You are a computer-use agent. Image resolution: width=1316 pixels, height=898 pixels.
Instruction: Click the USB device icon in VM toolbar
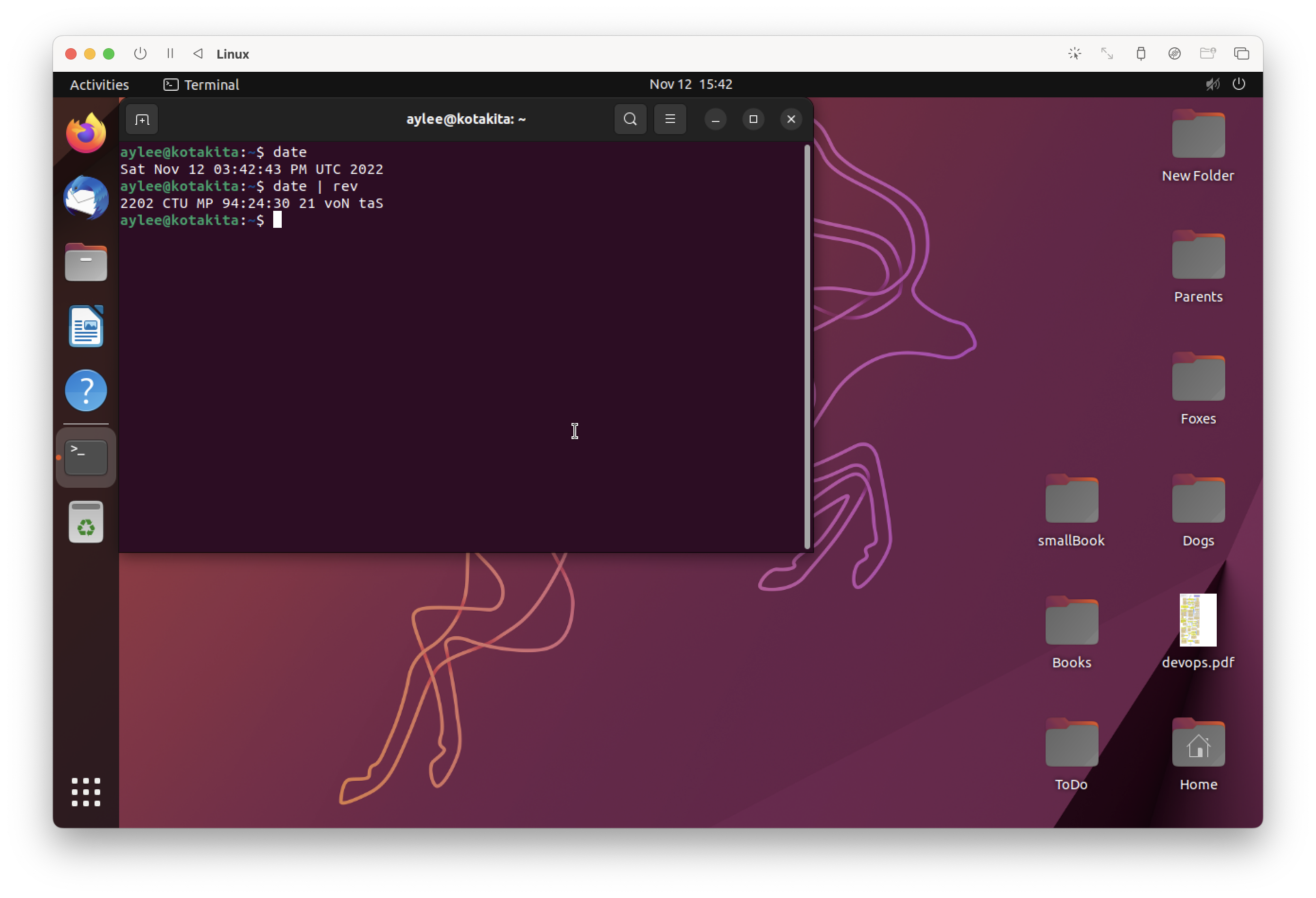pyautogui.click(x=1141, y=54)
